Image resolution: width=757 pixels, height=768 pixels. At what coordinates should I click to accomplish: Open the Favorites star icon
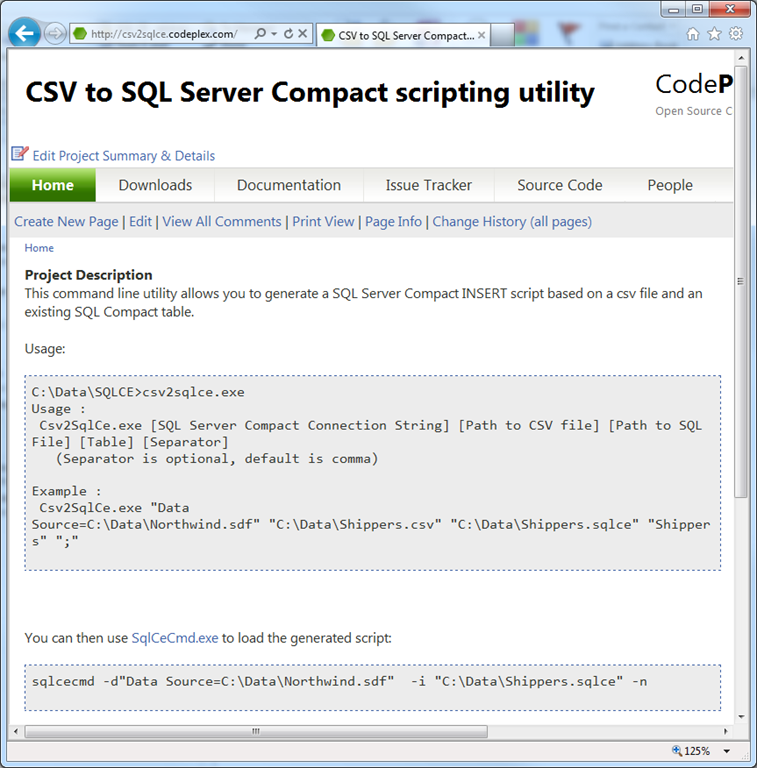(714, 34)
